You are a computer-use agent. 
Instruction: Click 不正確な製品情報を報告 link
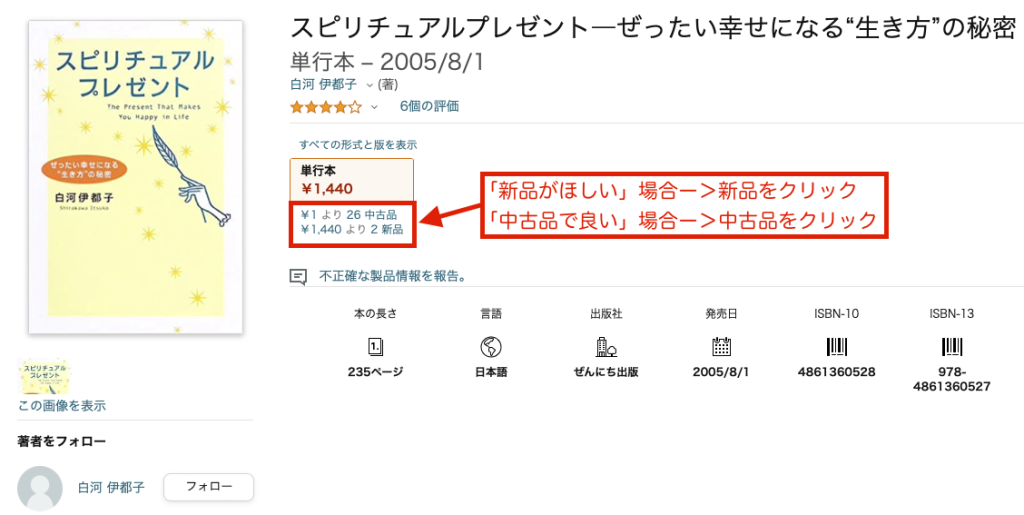[392, 276]
